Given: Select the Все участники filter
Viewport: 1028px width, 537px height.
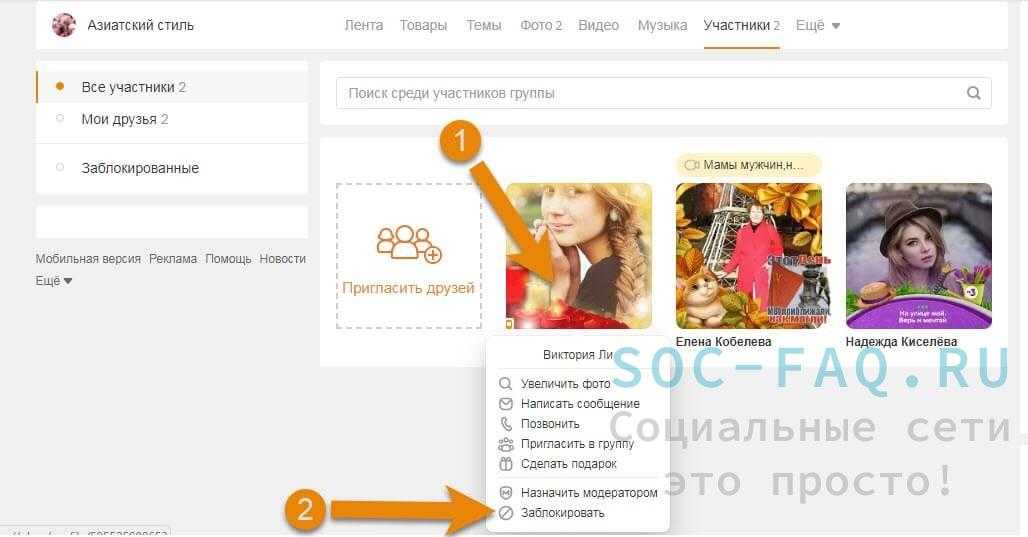Looking at the screenshot, I should click(133, 87).
